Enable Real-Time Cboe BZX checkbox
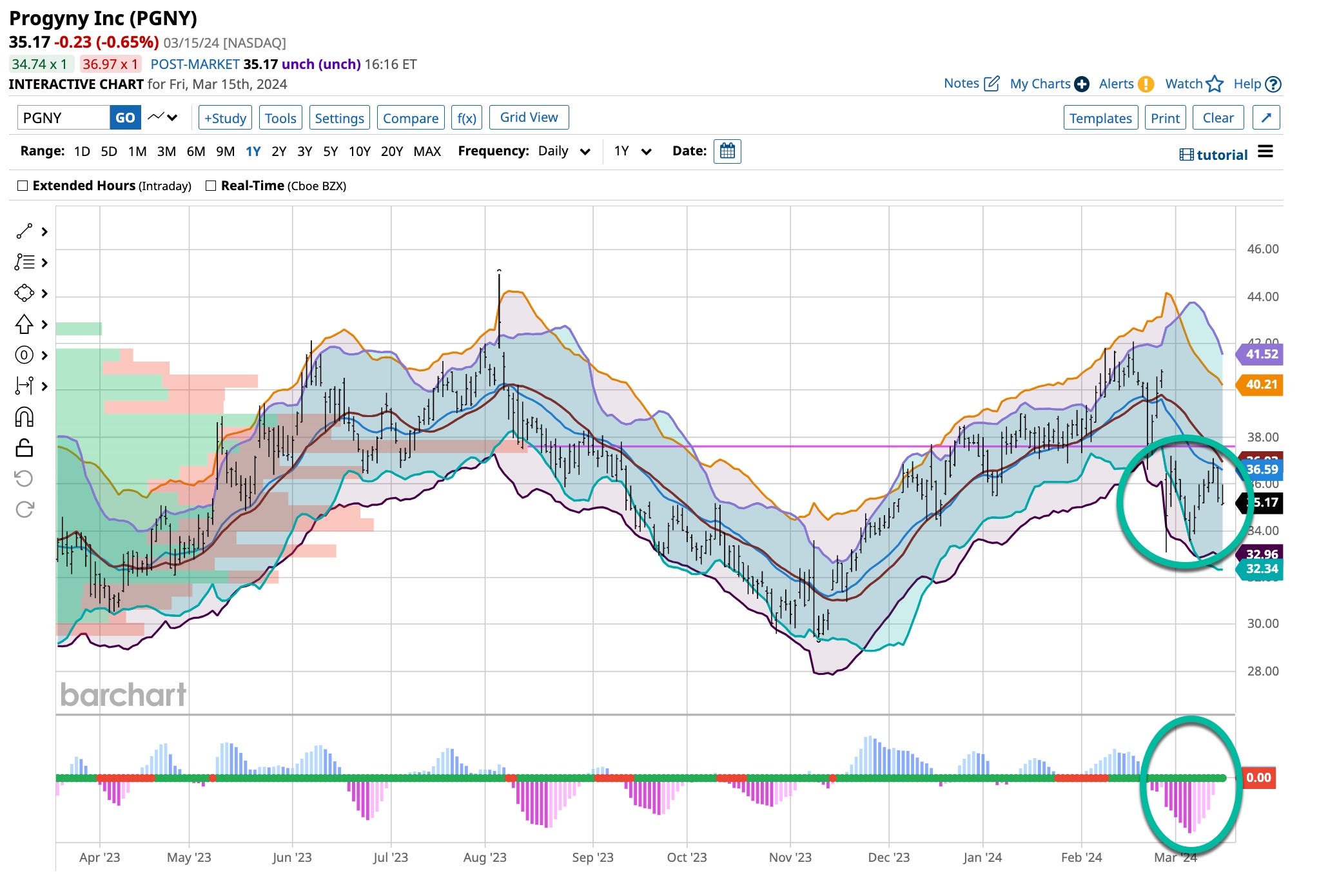Image resolution: width=1319 pixels, height=896 pixels. pyautogui.click(x=210, y=186)
